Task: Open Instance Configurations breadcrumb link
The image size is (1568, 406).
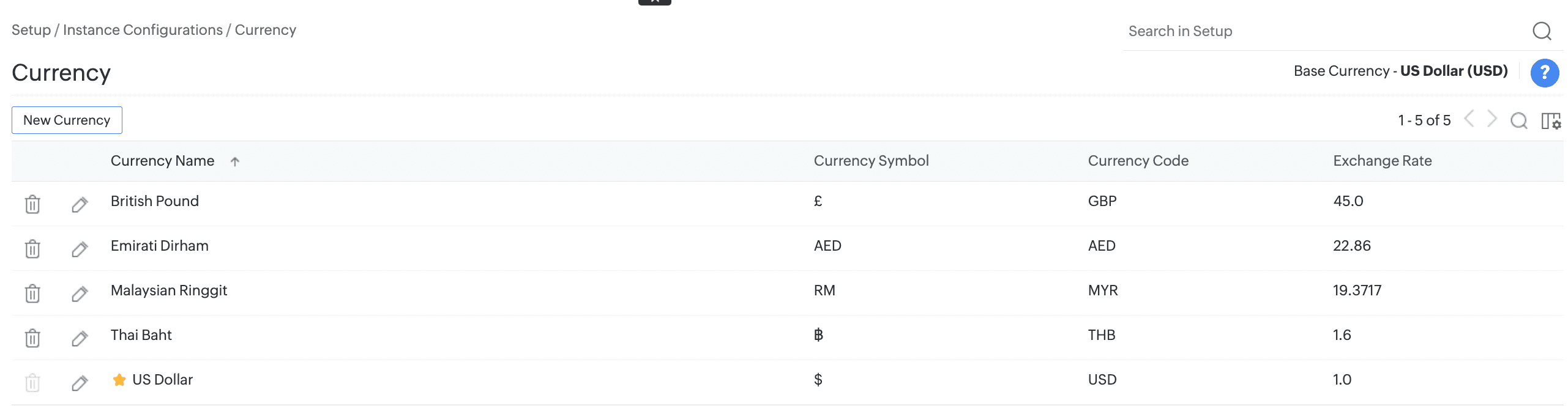Action: tap(143, 30)
